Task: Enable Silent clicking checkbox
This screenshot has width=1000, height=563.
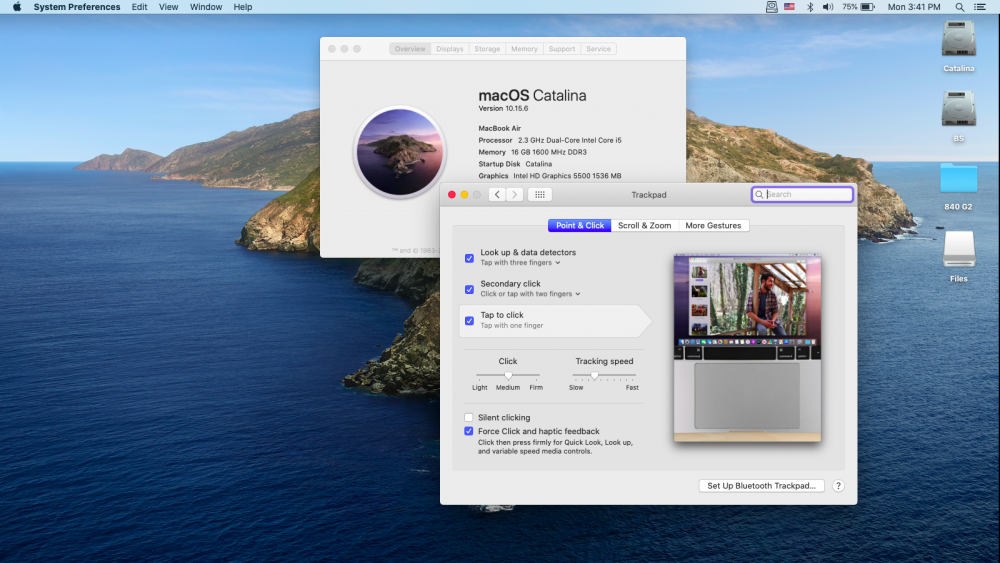Action: [x=469, y=418]
